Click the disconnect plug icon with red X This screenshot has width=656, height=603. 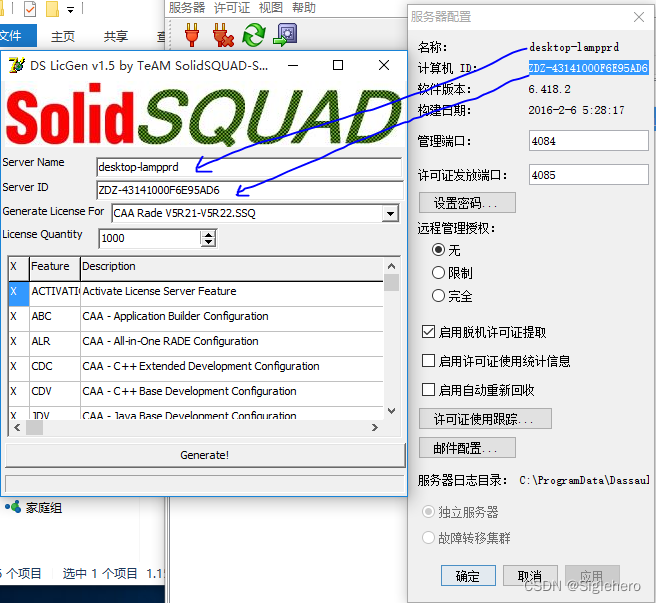tap(222, 35)
